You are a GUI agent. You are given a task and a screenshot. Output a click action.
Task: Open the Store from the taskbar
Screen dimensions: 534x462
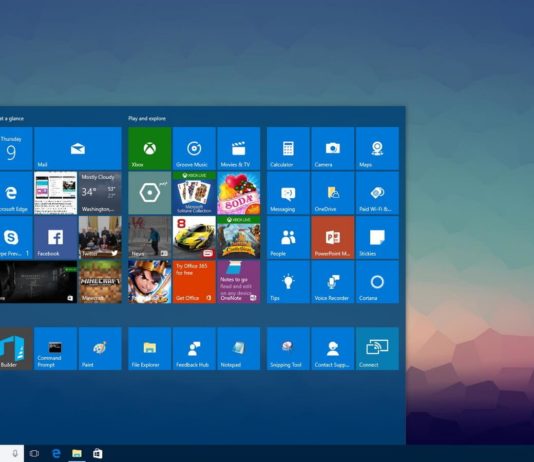(x=98, y=453)
